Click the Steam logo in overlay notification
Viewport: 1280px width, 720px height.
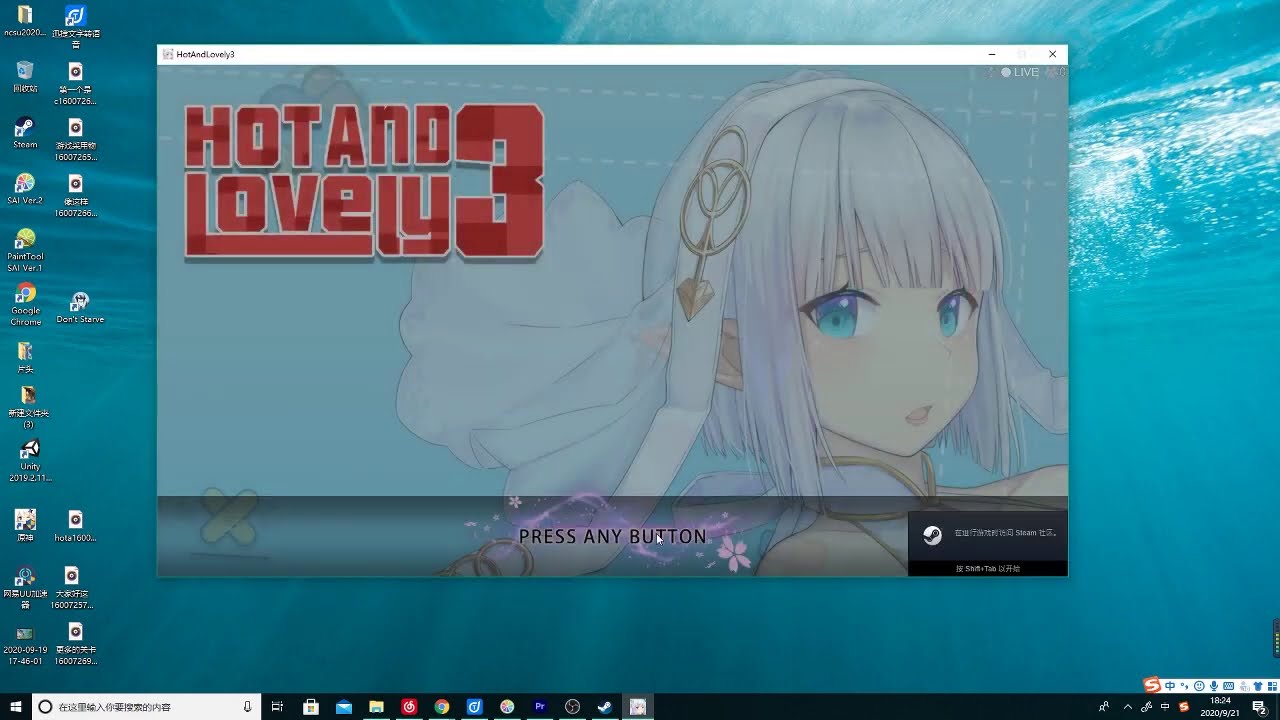click(932, 535)
